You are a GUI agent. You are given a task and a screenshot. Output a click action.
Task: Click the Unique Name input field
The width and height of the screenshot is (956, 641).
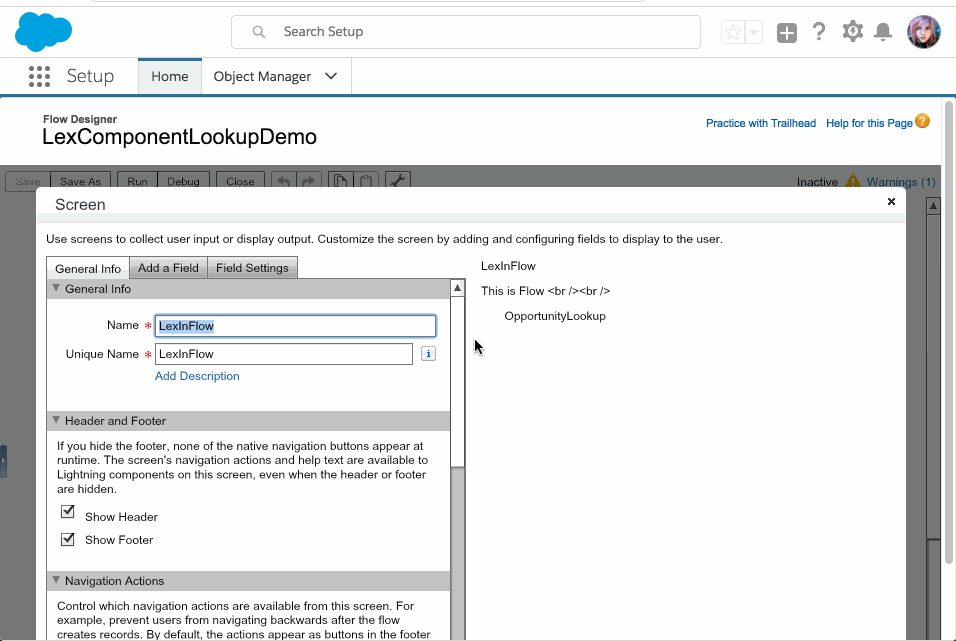click(x=284, y=354)
